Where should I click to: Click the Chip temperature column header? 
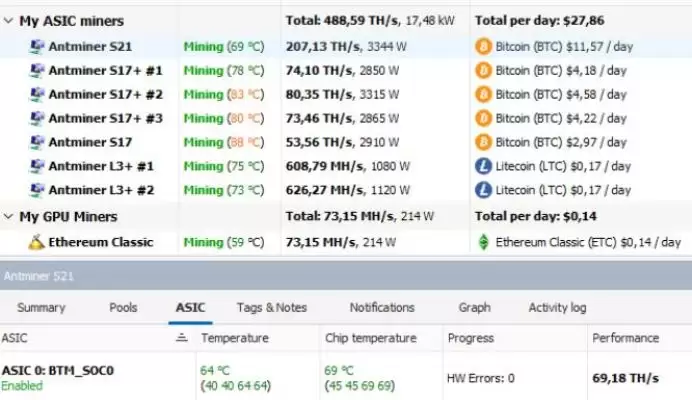coord(370,339)
